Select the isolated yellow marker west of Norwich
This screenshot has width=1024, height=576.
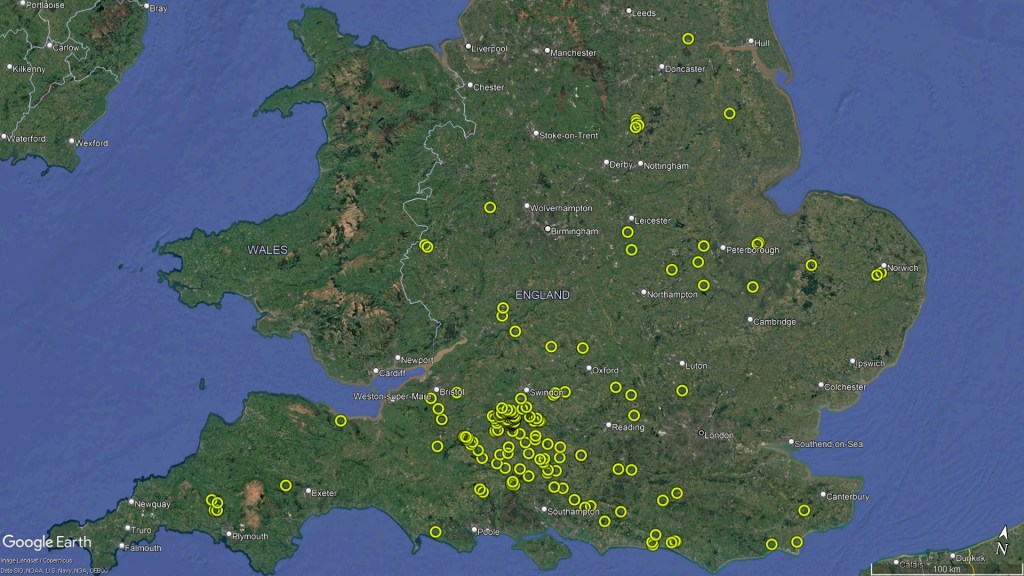811,265
